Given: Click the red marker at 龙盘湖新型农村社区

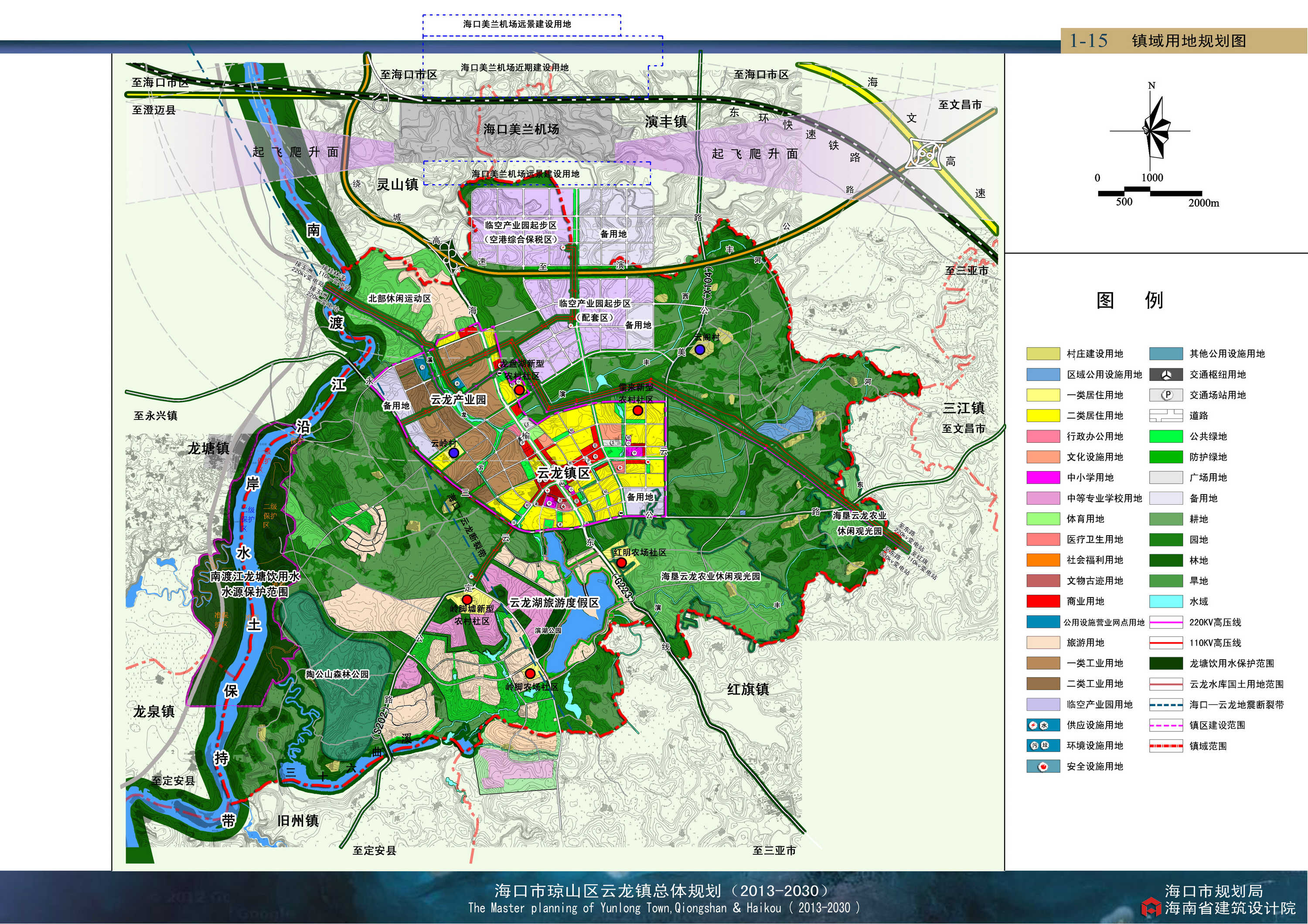Looking at the screenshot, I should [x=519, y=390].
